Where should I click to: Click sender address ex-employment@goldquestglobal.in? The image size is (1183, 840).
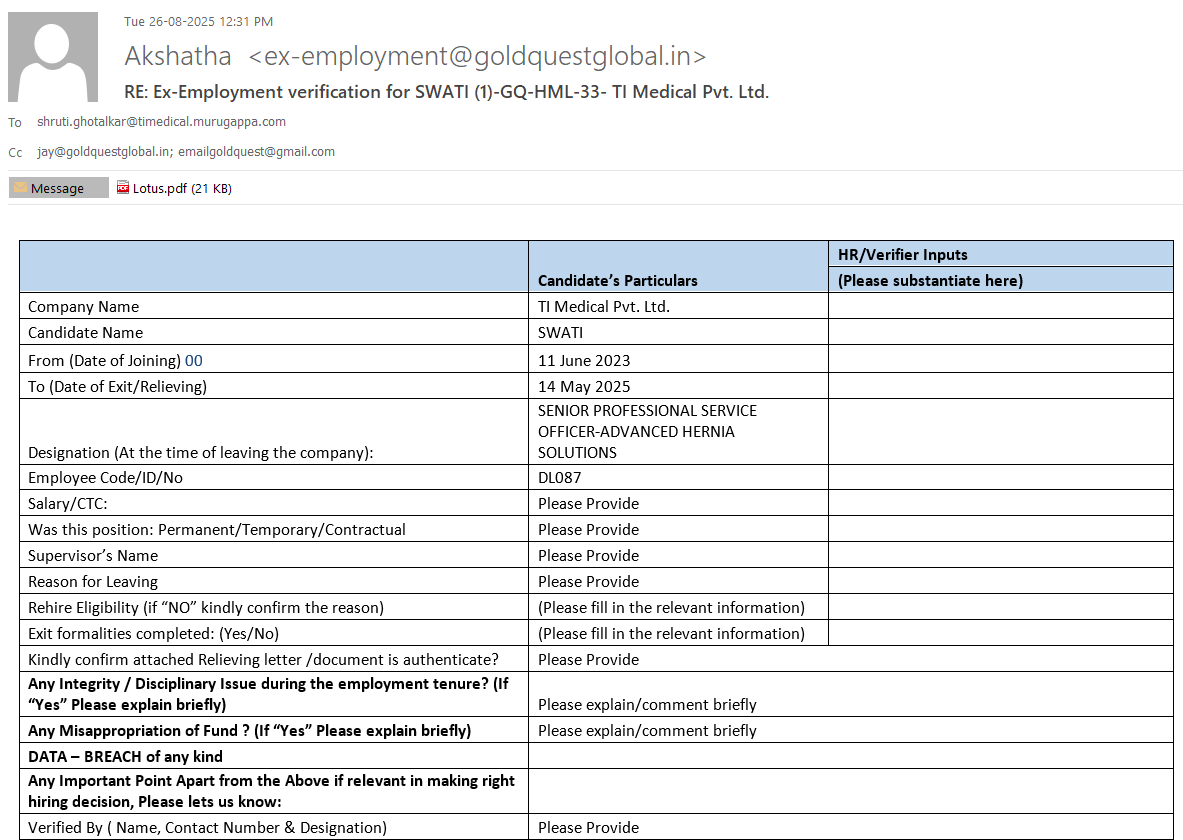pyautogui.click(x=477, y=56)
